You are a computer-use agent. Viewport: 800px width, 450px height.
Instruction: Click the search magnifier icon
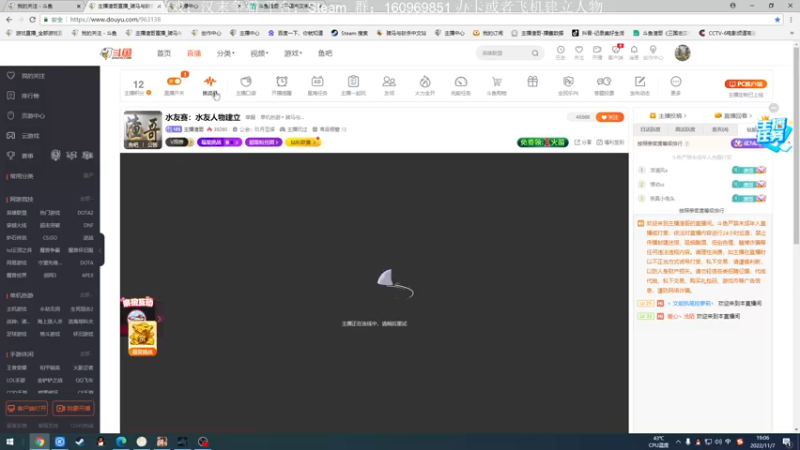coord(535,53)
